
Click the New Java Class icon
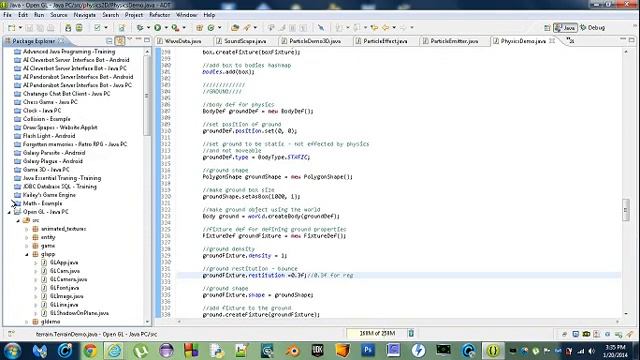pyautogui.click(x=211, y=28)
